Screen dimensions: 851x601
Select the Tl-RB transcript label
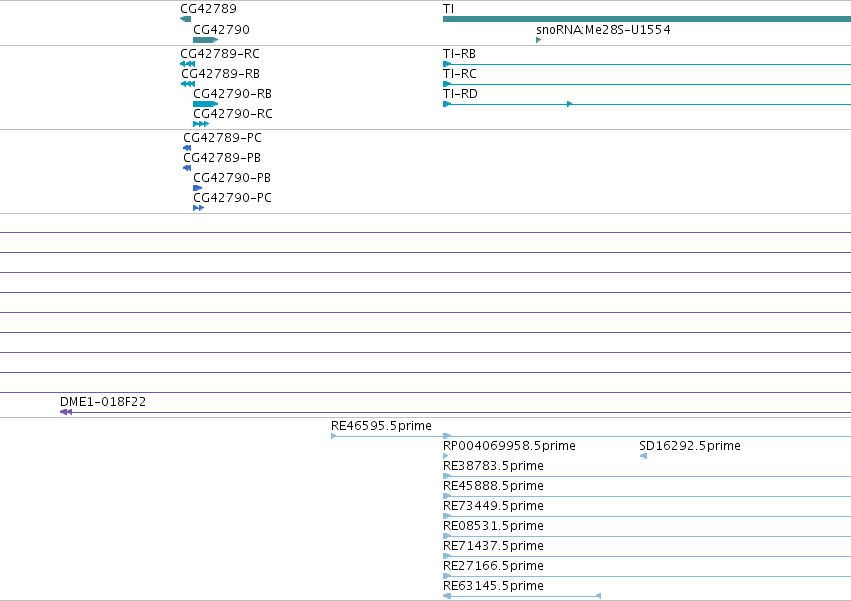459,54
